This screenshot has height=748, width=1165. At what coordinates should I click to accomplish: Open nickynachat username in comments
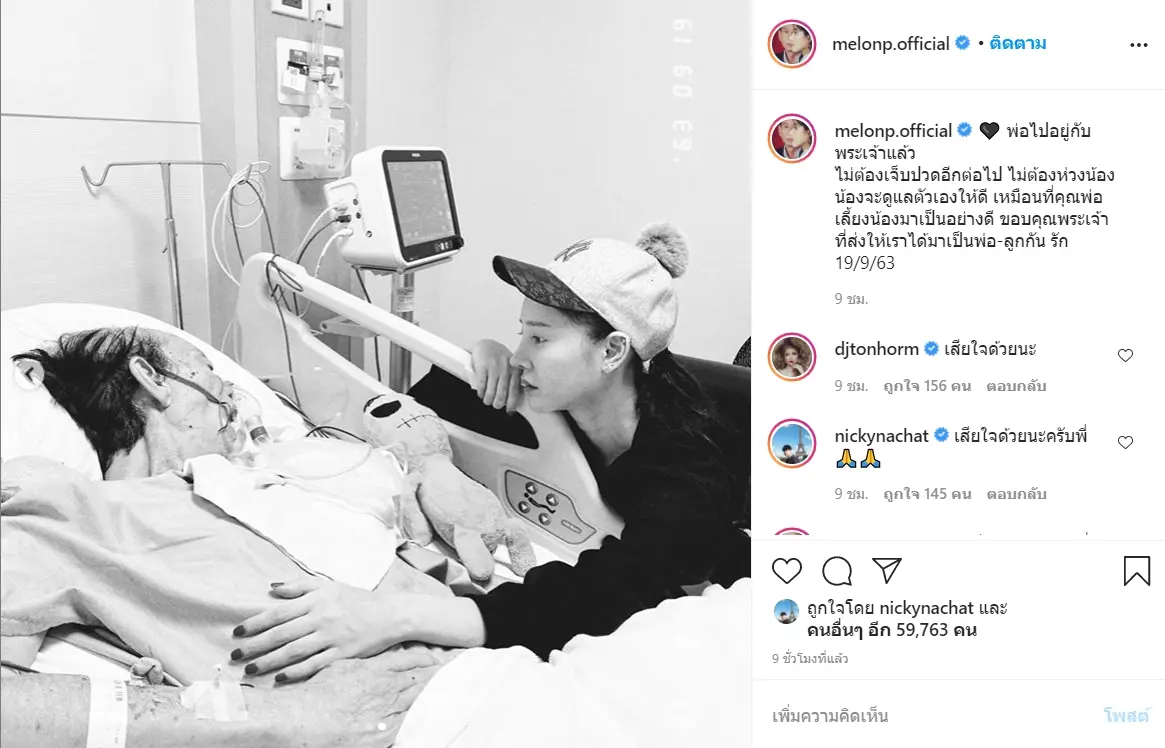point(881,436)
